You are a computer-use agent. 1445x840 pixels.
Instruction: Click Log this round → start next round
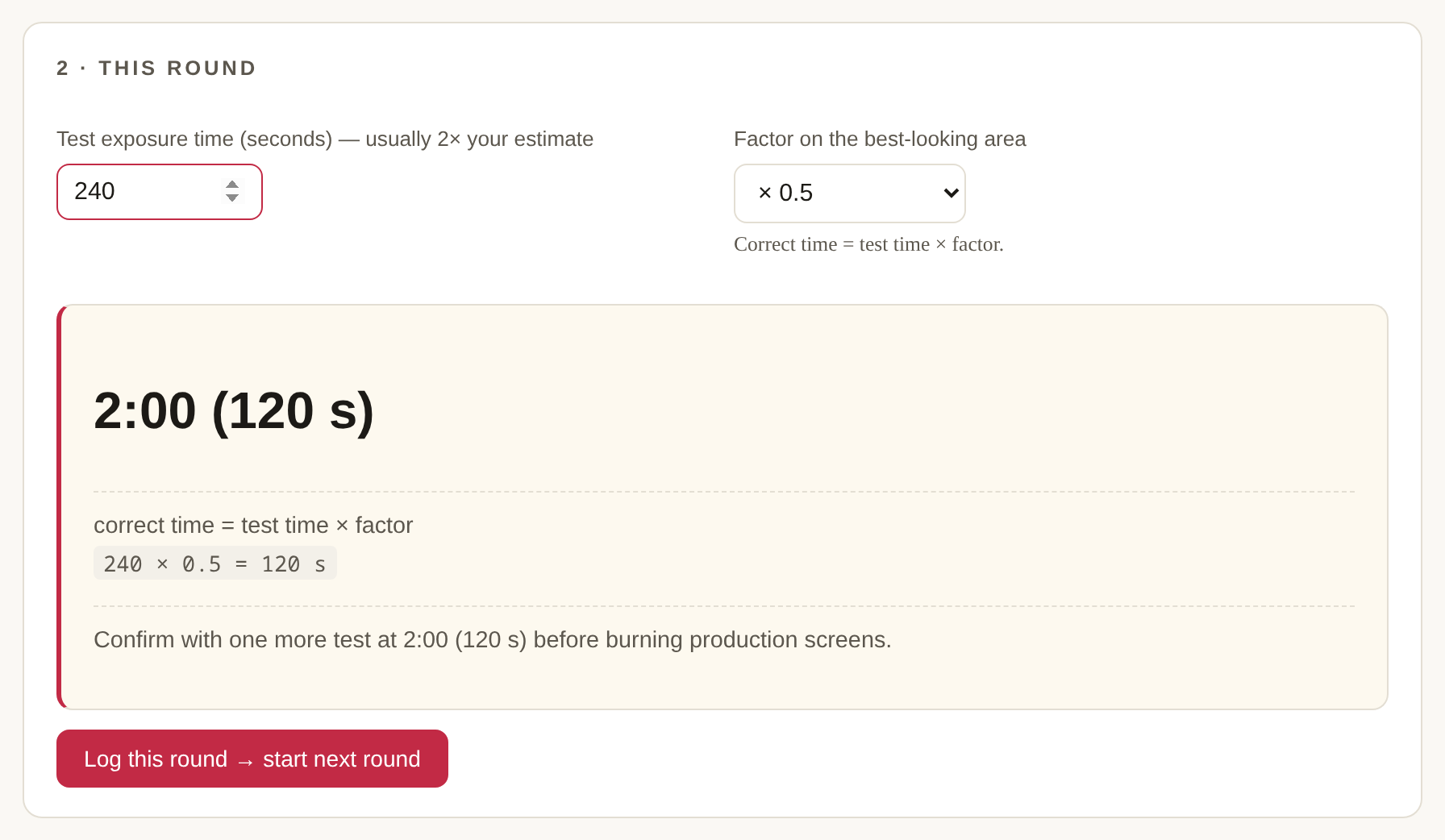[252, 759]
